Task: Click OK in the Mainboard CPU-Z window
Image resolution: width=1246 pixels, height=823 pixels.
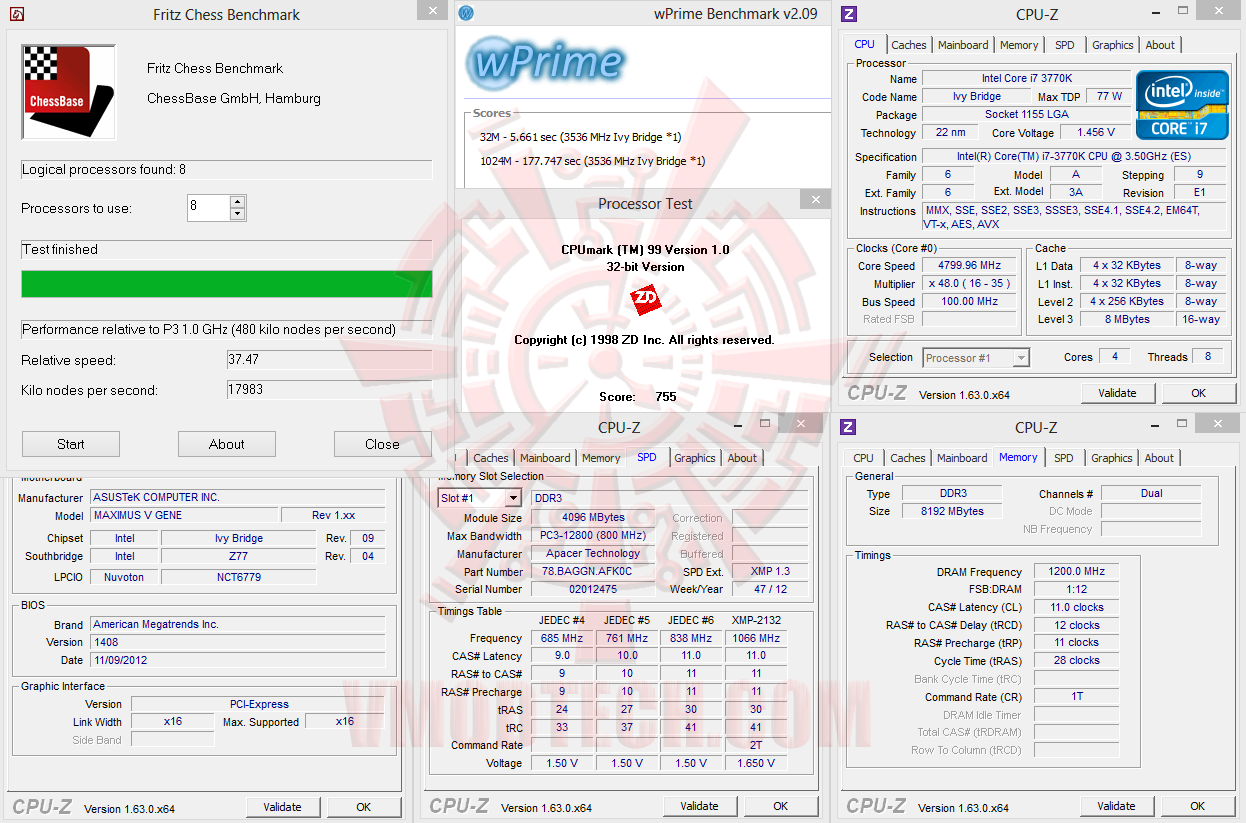Action: (363, 807)
